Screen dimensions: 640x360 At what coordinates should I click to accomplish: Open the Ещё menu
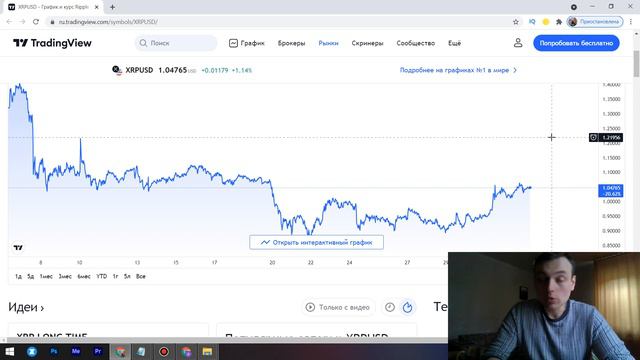pos(454,43)
